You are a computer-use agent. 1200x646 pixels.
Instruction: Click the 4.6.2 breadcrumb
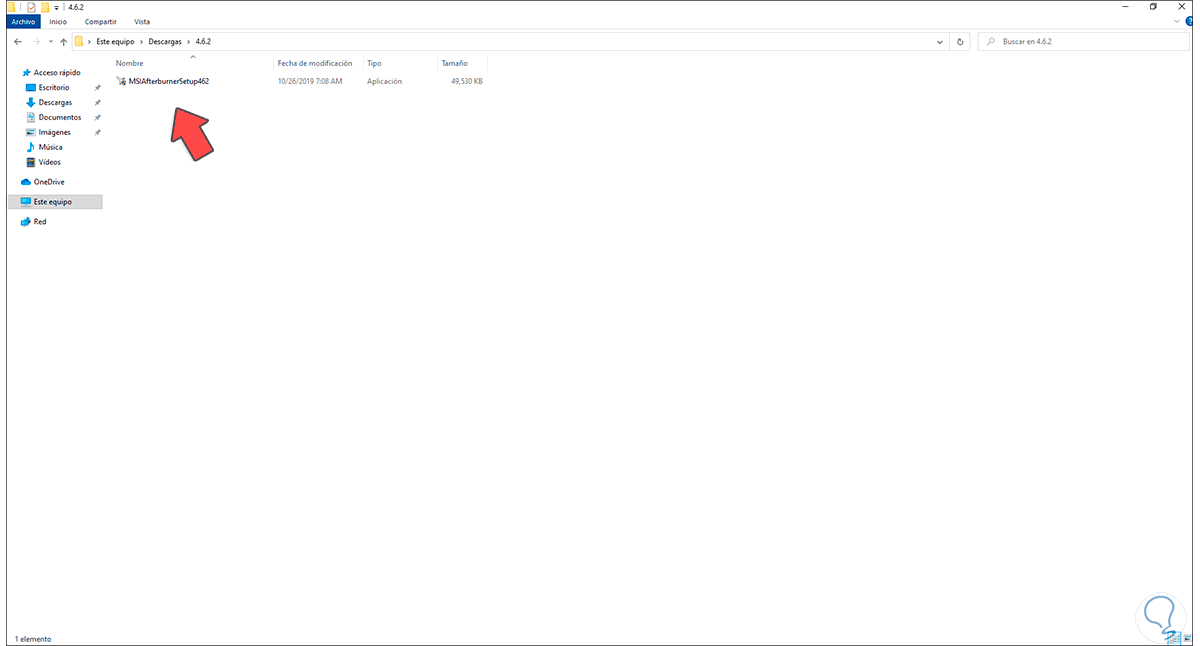tap(203, 42)
